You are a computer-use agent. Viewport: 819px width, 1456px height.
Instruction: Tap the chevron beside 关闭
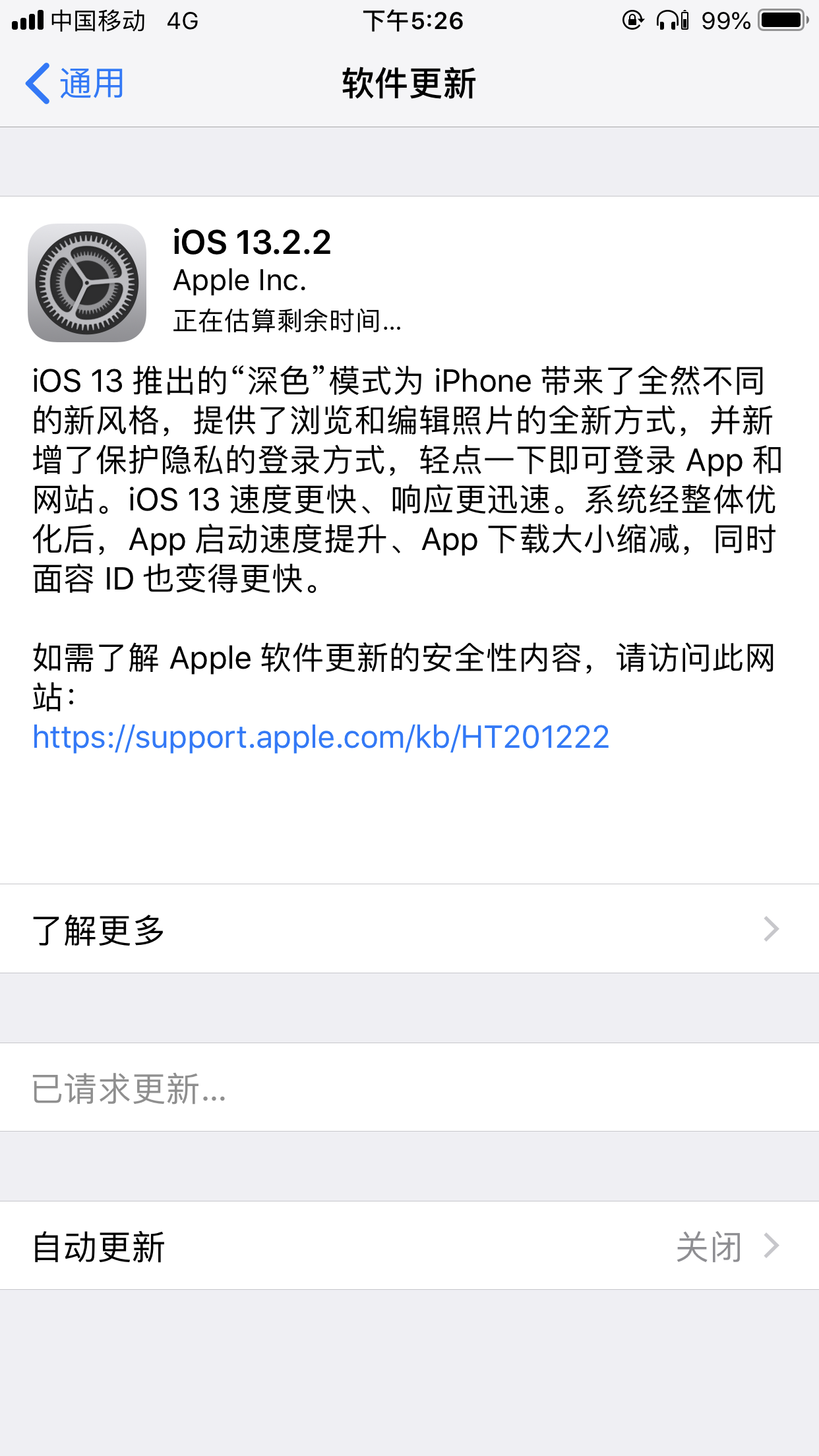(772, 1246)
